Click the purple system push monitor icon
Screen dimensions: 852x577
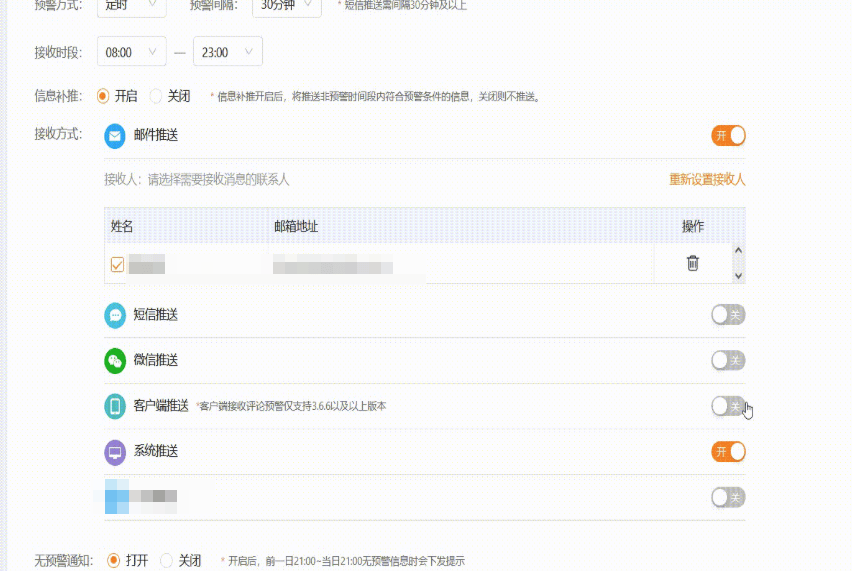pos(115,452)
